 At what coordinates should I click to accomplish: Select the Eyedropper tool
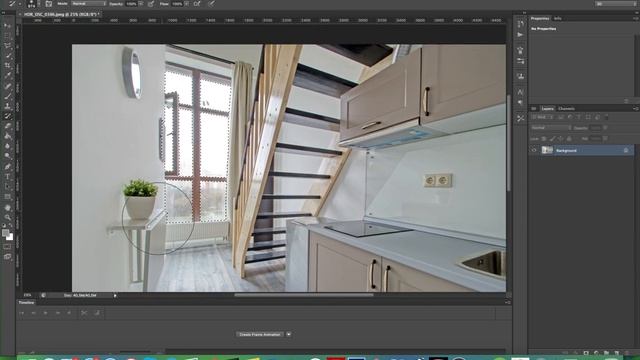click(x=7, y=76)
